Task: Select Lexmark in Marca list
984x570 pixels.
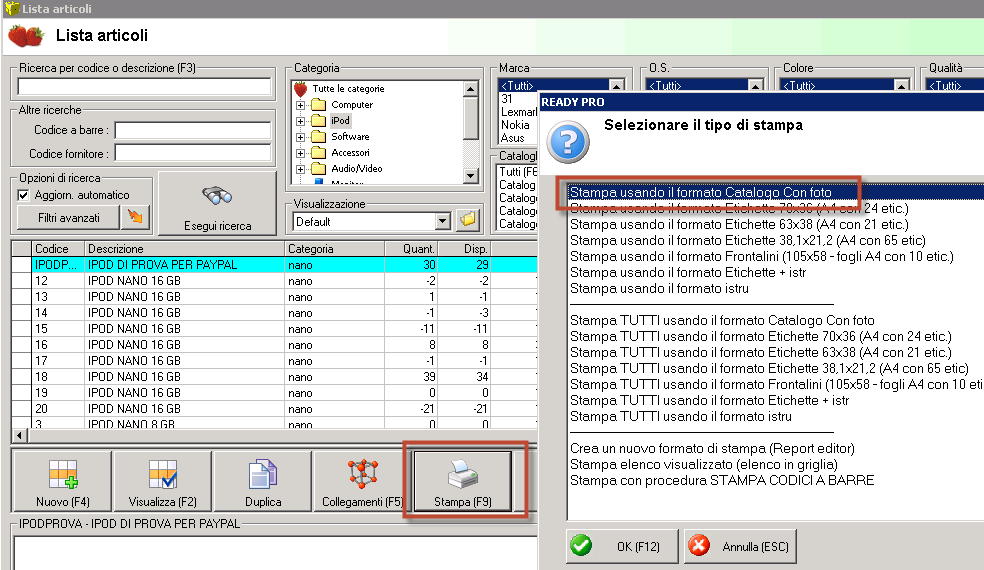Action: click(519, 112)
